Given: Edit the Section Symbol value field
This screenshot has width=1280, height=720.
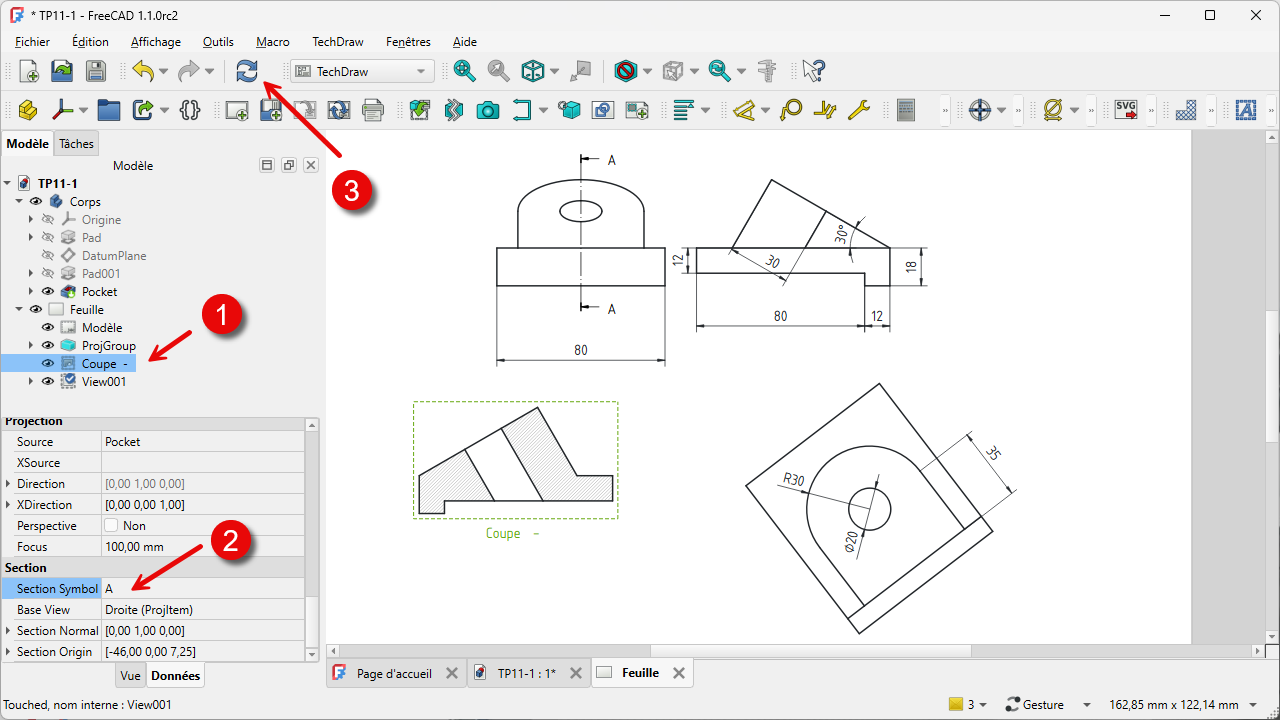Looking at the screenshot, I should [205, 589].
